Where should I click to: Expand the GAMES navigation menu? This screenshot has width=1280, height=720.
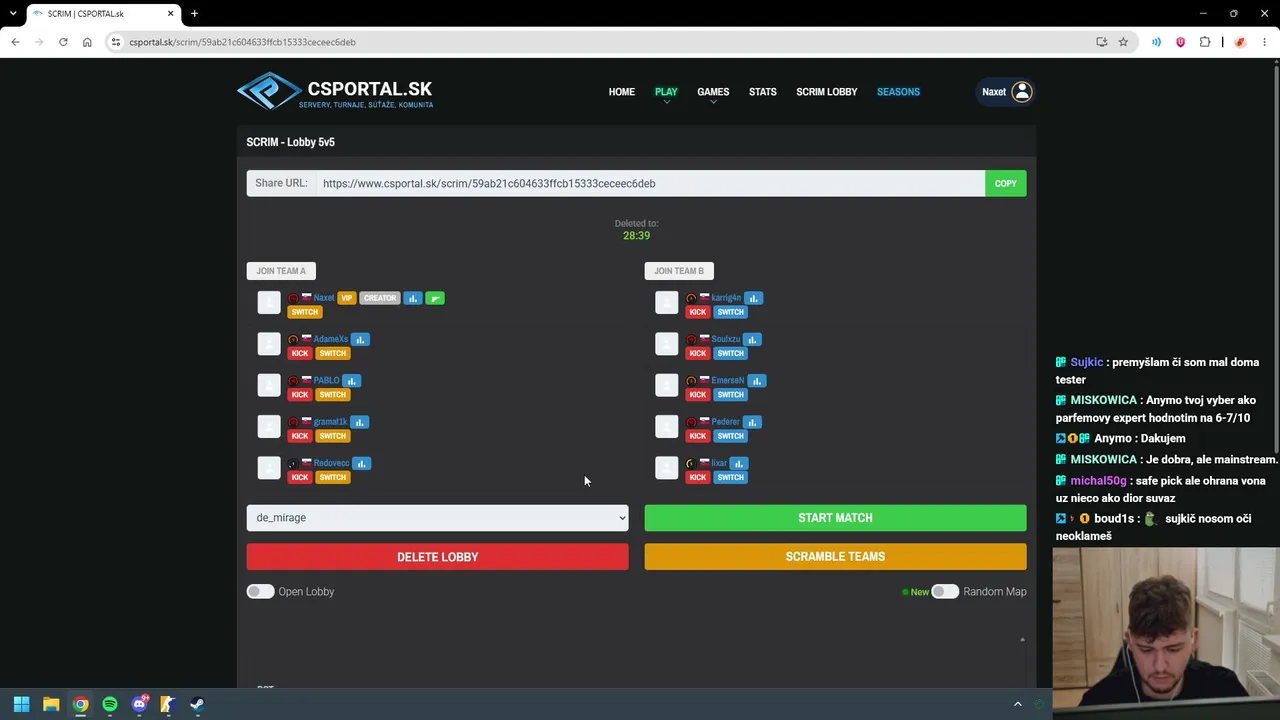point(713,92)
